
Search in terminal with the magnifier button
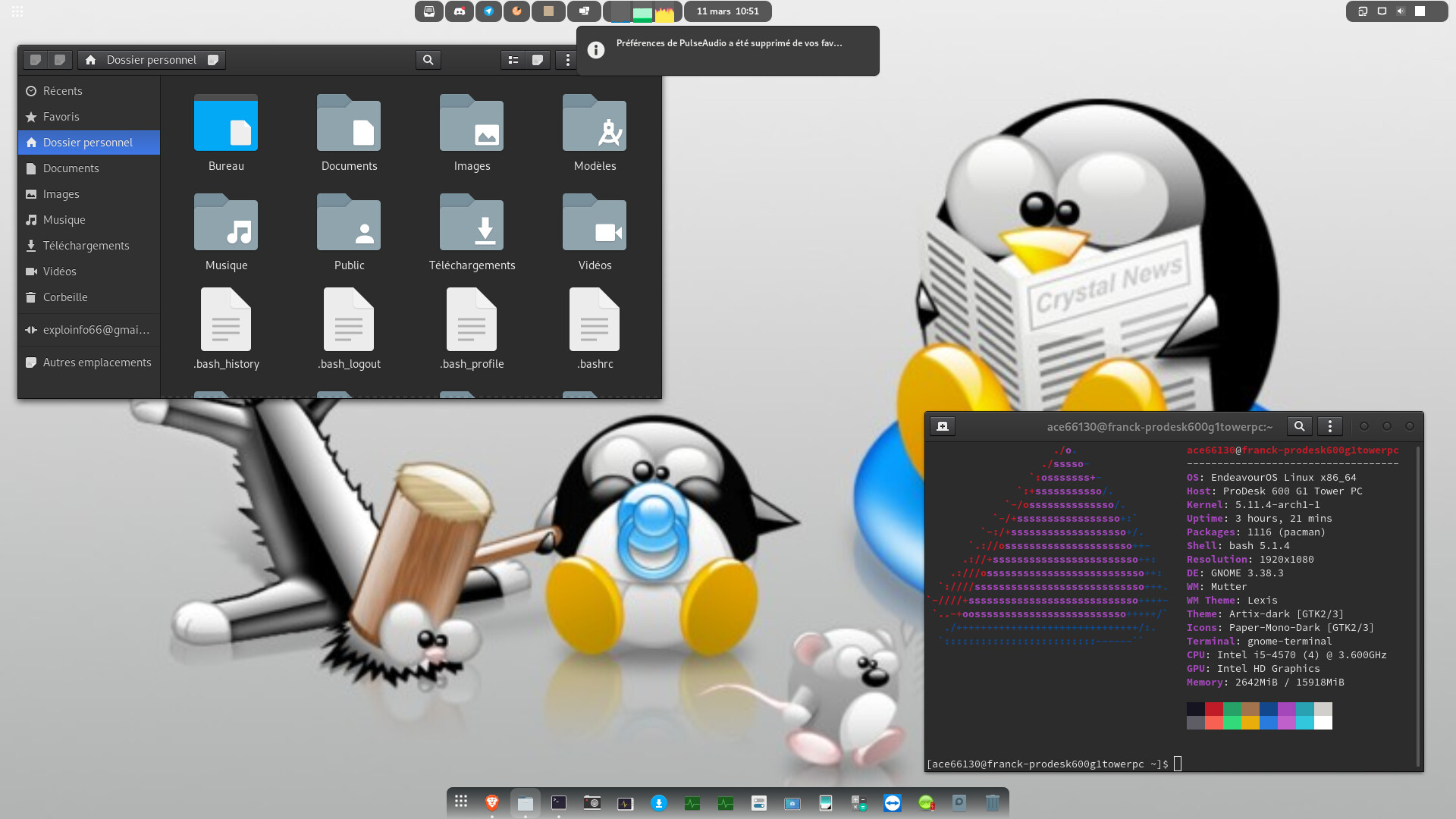[x=1299, y=426]
